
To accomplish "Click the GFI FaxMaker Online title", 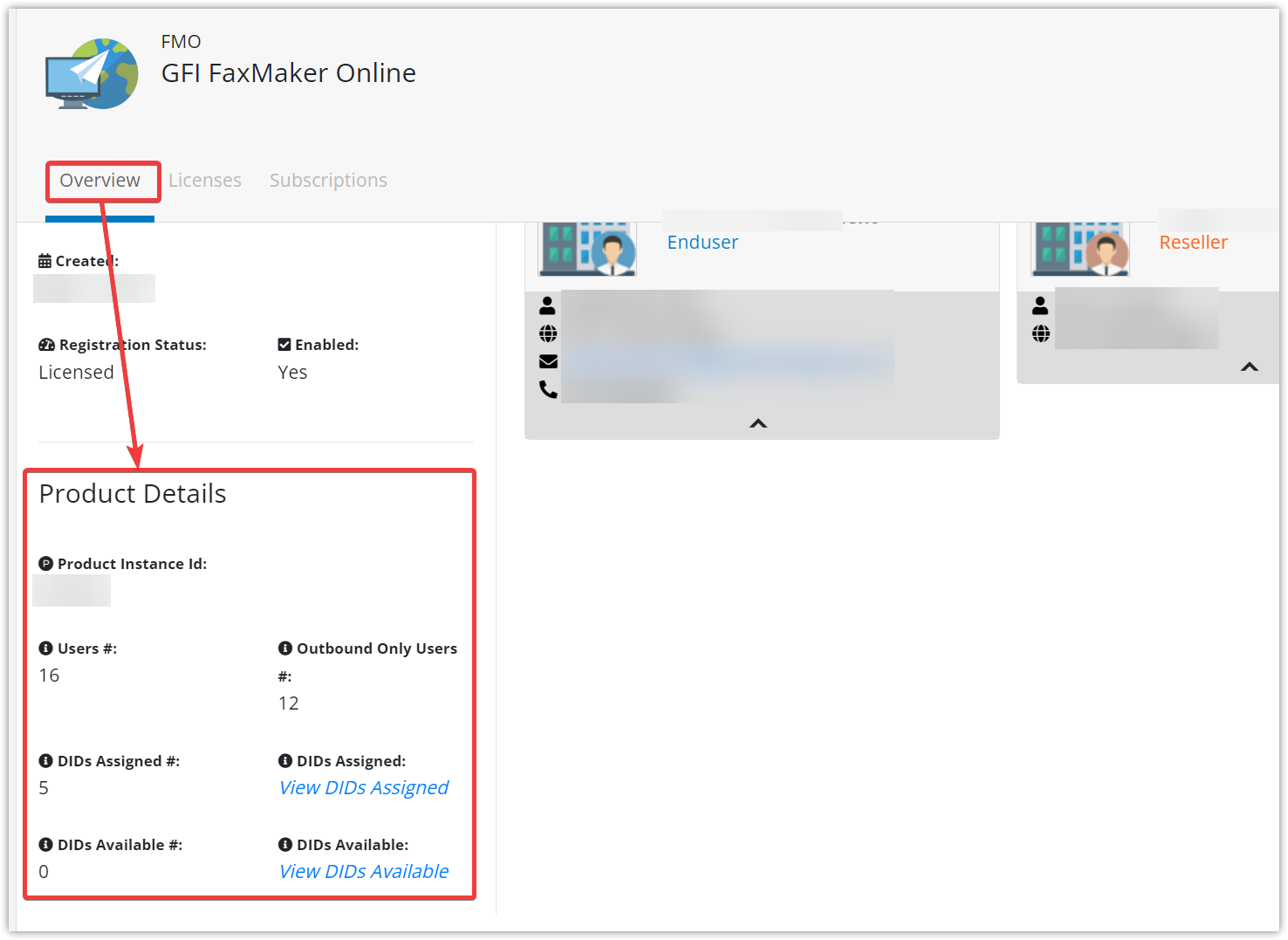I will pos(289,73).
